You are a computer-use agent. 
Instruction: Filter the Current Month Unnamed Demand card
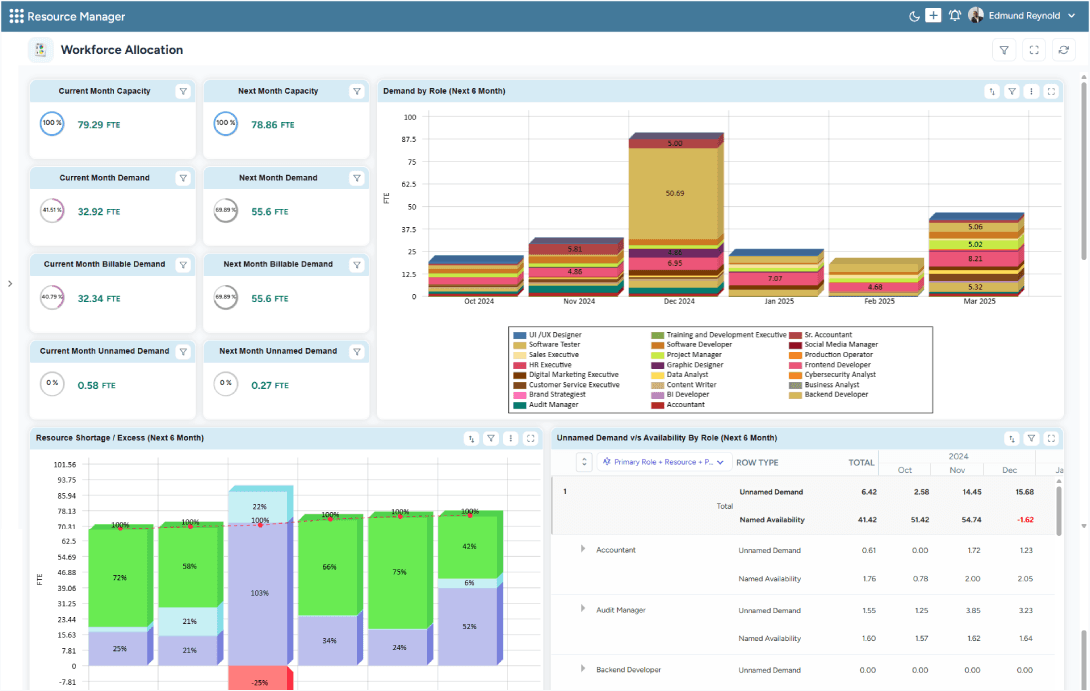coord(183,352)
